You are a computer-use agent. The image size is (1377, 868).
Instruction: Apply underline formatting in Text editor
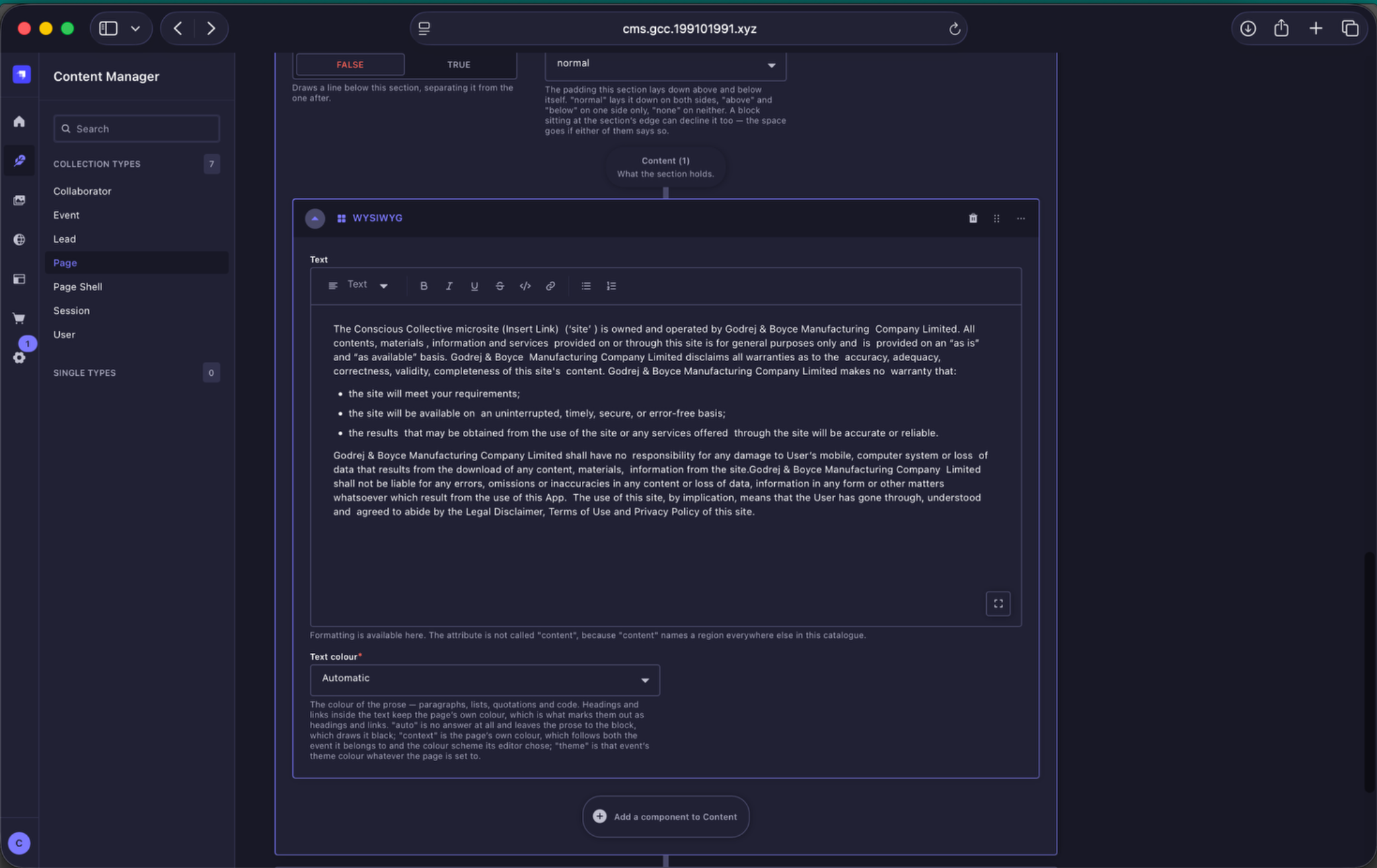pos(474,286)
